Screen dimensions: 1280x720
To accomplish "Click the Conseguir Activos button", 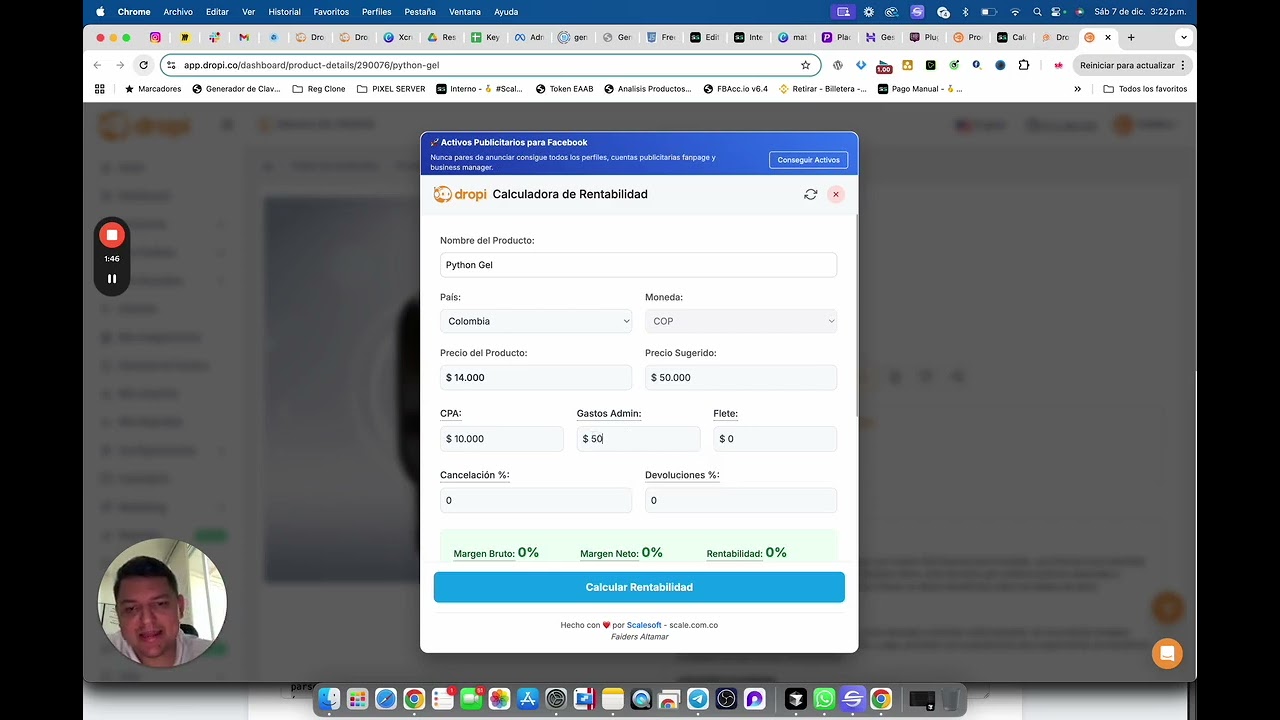I will [808, 160].
